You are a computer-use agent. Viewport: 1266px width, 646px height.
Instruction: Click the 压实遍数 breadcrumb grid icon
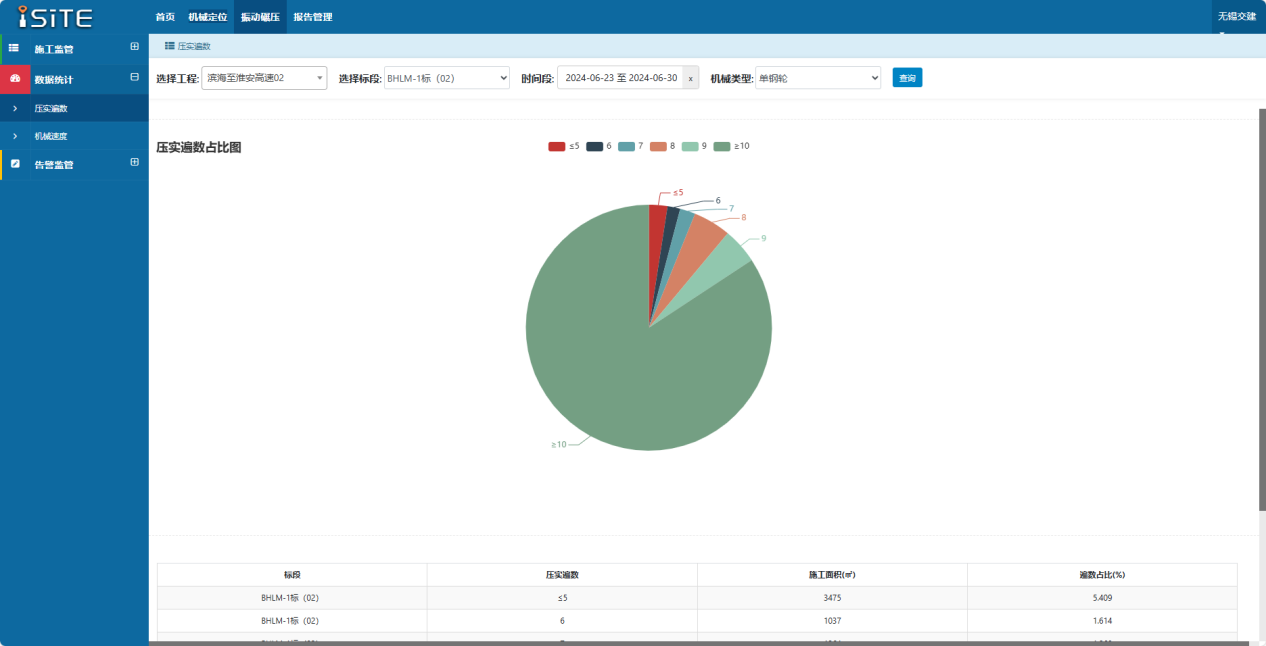pos(170,46)
